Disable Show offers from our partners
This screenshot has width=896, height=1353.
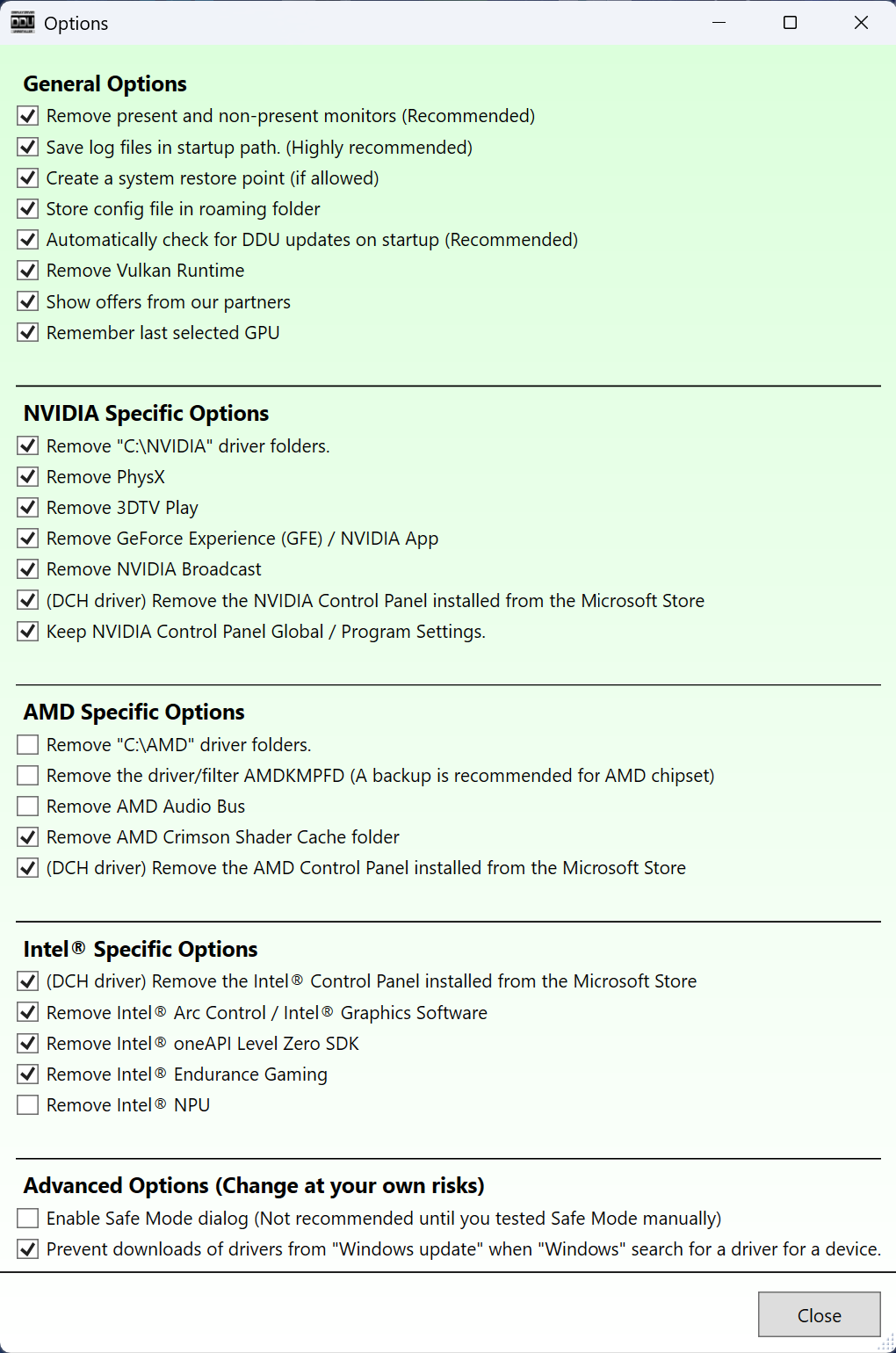pos(28,301)
